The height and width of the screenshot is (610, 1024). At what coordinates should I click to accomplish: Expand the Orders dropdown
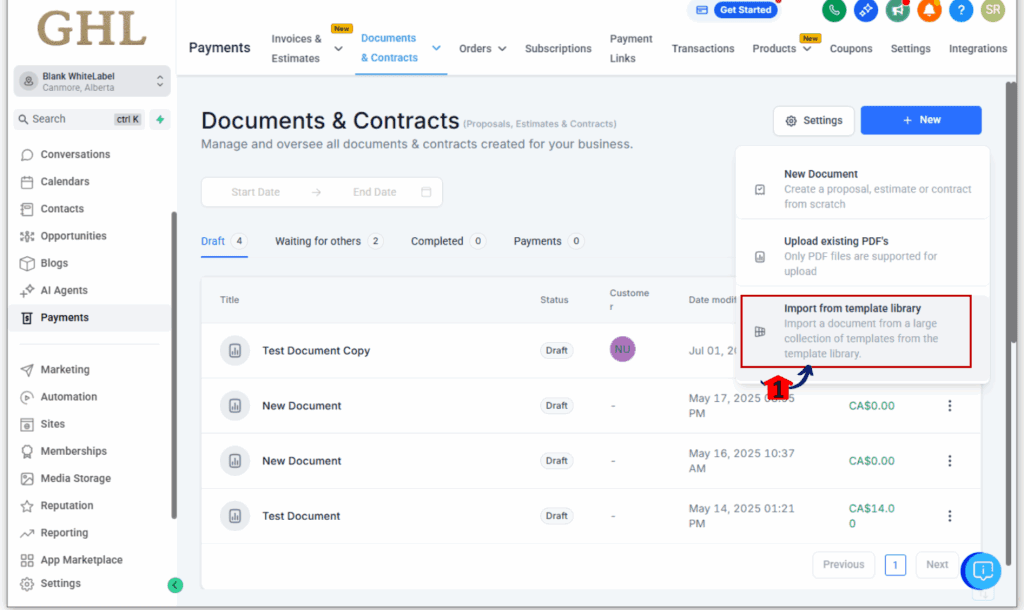pyautogui.click(x=483, y=48)
